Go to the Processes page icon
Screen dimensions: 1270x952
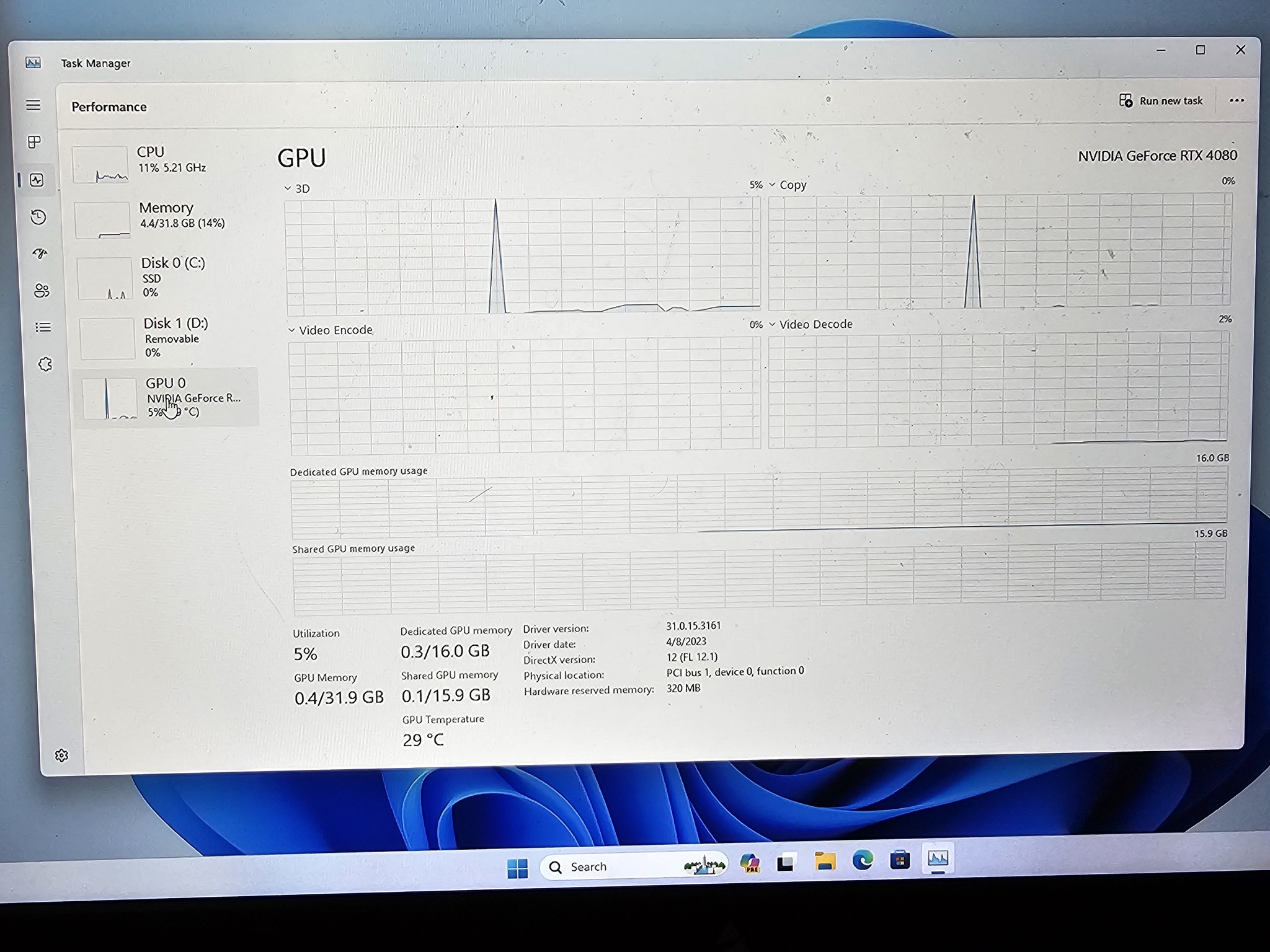[35, 142]
